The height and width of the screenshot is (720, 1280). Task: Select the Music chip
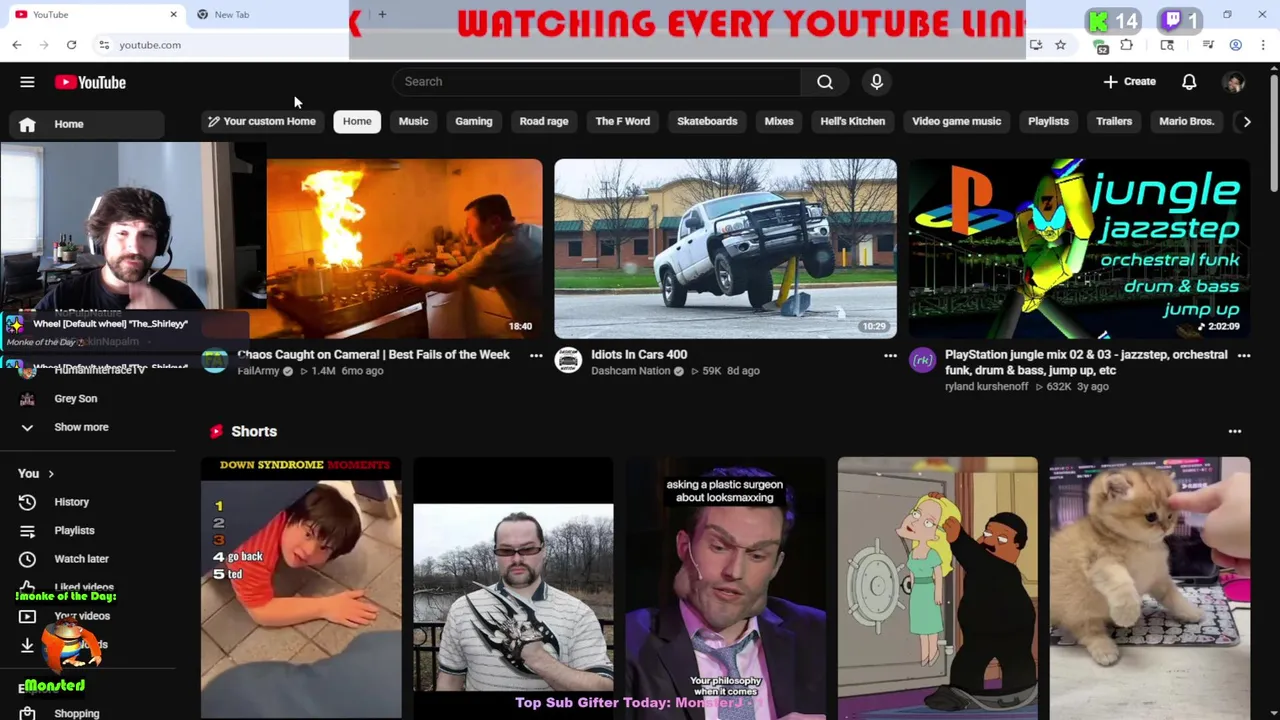413,121
